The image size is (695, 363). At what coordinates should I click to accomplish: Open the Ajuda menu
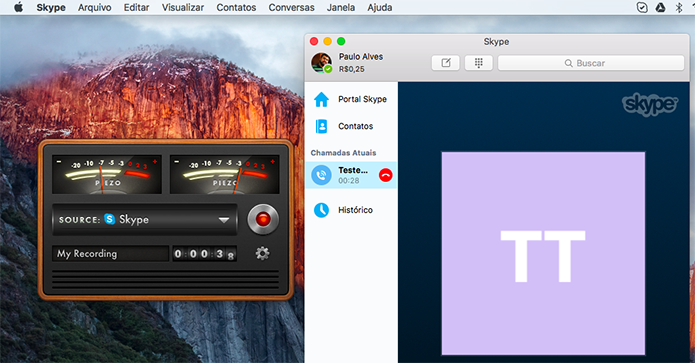click(x=379, y=8)
